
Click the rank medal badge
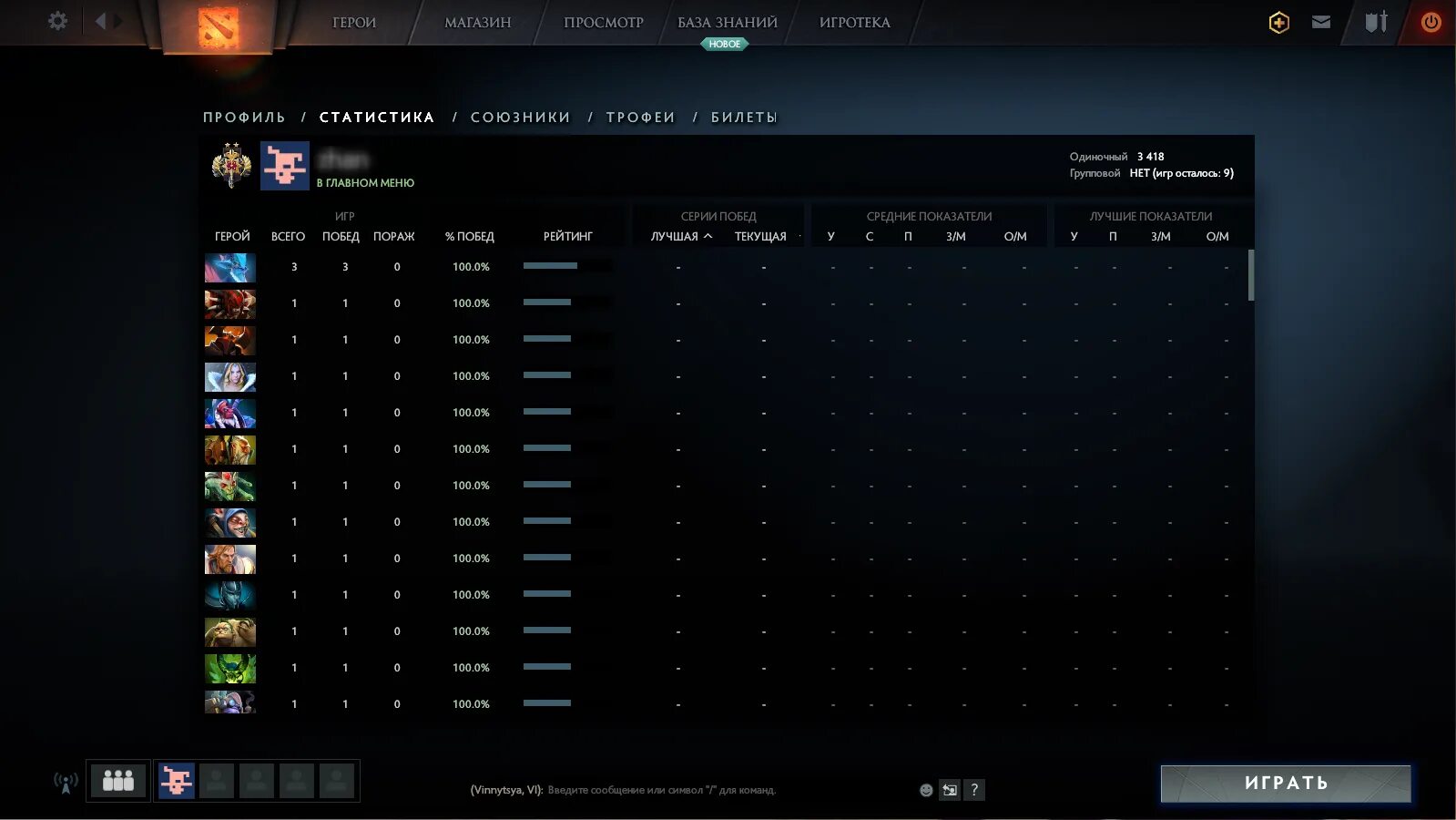tap(231, 165)
